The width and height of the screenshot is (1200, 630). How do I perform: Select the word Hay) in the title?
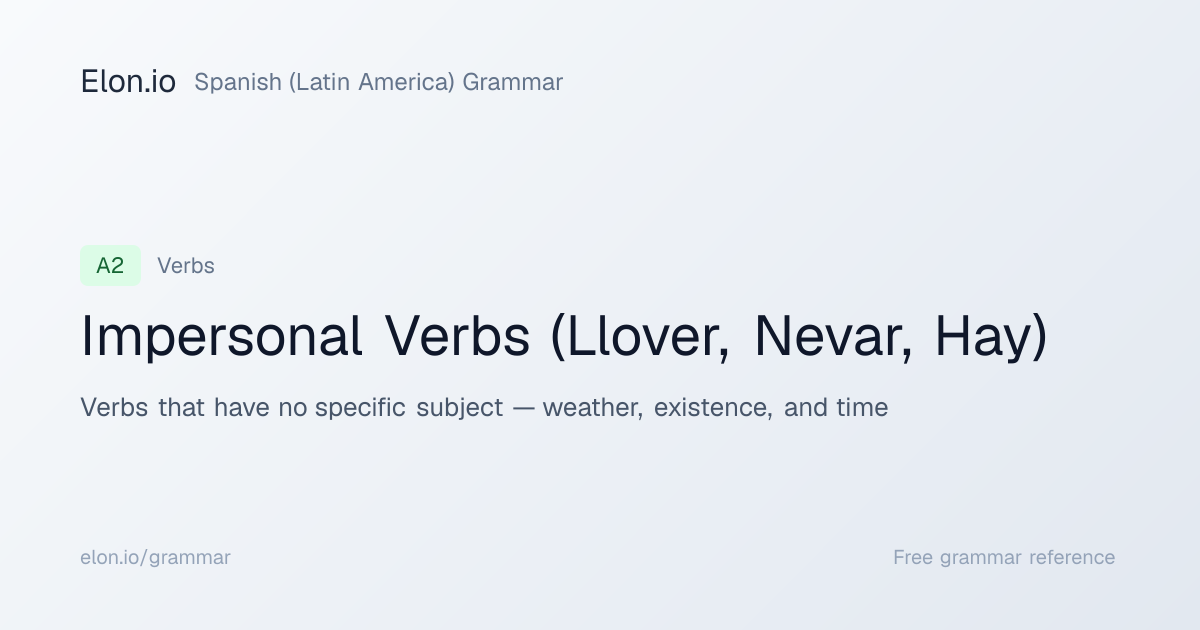pos(991,337)
